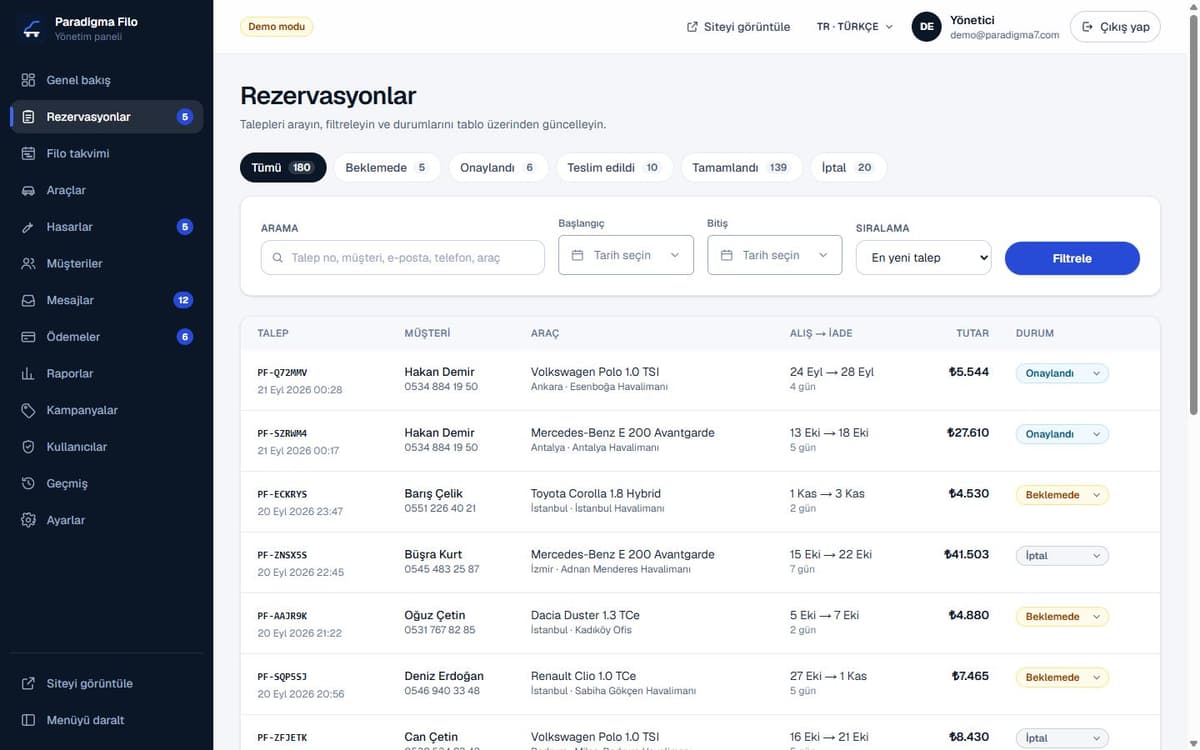Open status dropdown for PF-SQPSSJ
Screen dimensions: 1200x750
click(1062, 677)
